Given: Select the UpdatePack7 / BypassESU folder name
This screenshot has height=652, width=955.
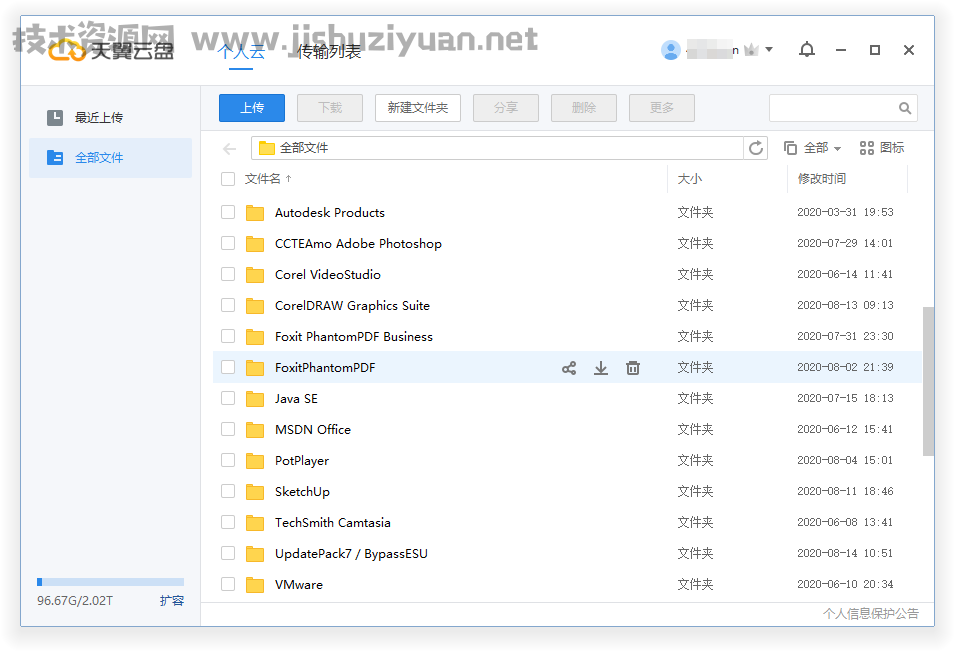Looking at the screenshot, I should click(x=351, y=554).
